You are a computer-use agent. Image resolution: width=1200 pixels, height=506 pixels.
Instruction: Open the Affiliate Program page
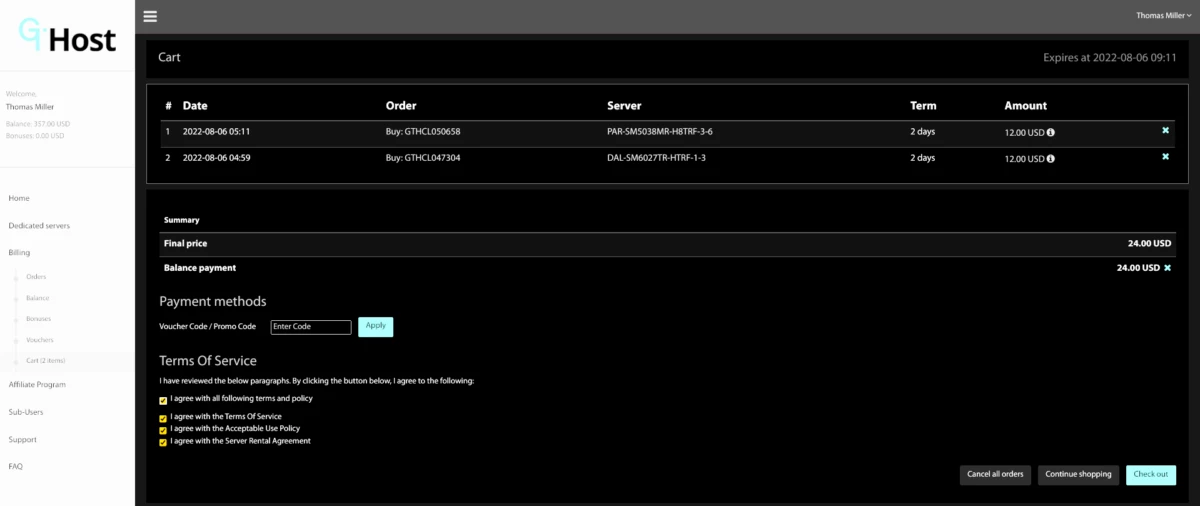pyautogui.click(x=37, y=384)
